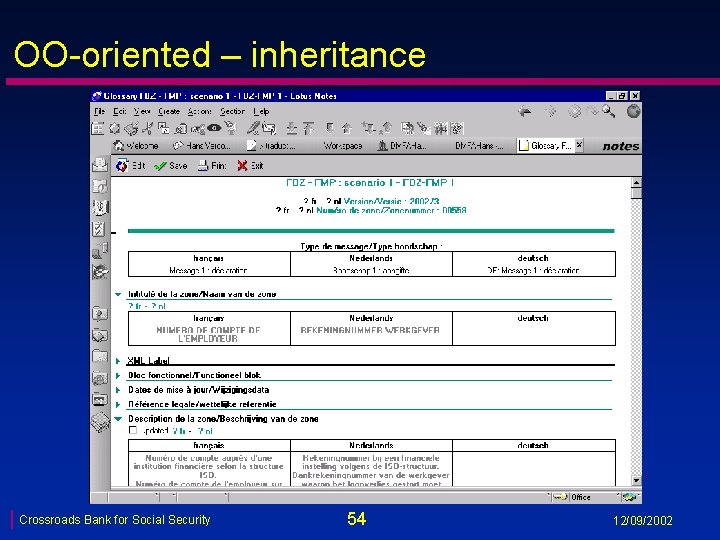Click the 'Type de message/Type boodschap' label
The width and height of the screenshot is (720, 540).
pyautogui.click(x=371, y=246)
